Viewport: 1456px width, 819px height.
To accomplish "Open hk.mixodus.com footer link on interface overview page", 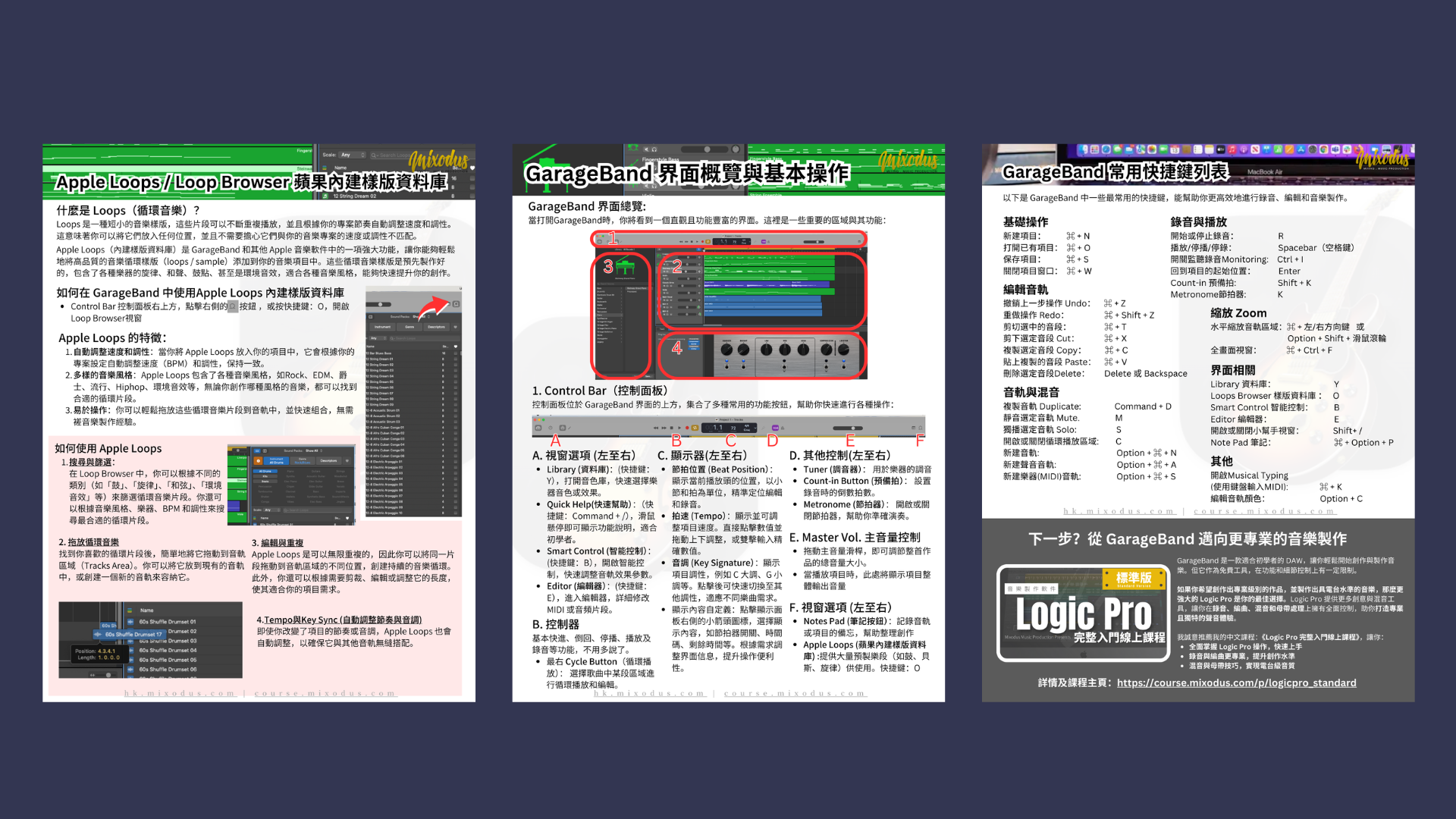I will pos(650,693).
